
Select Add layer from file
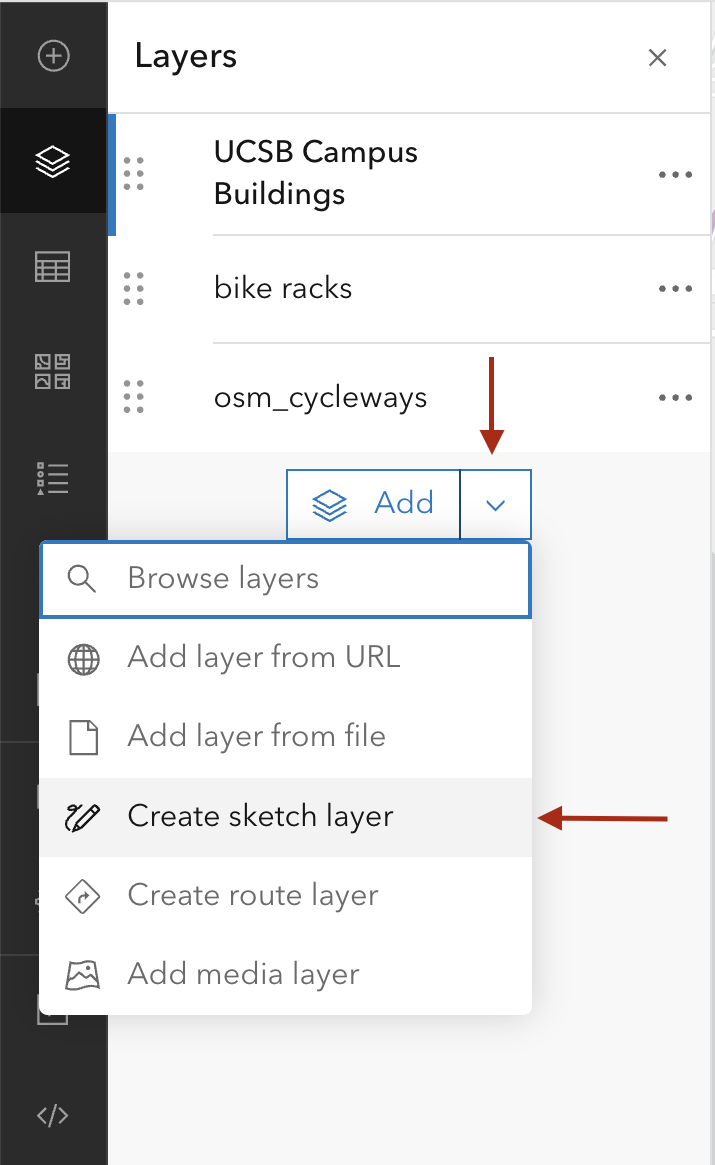(256, 737)
